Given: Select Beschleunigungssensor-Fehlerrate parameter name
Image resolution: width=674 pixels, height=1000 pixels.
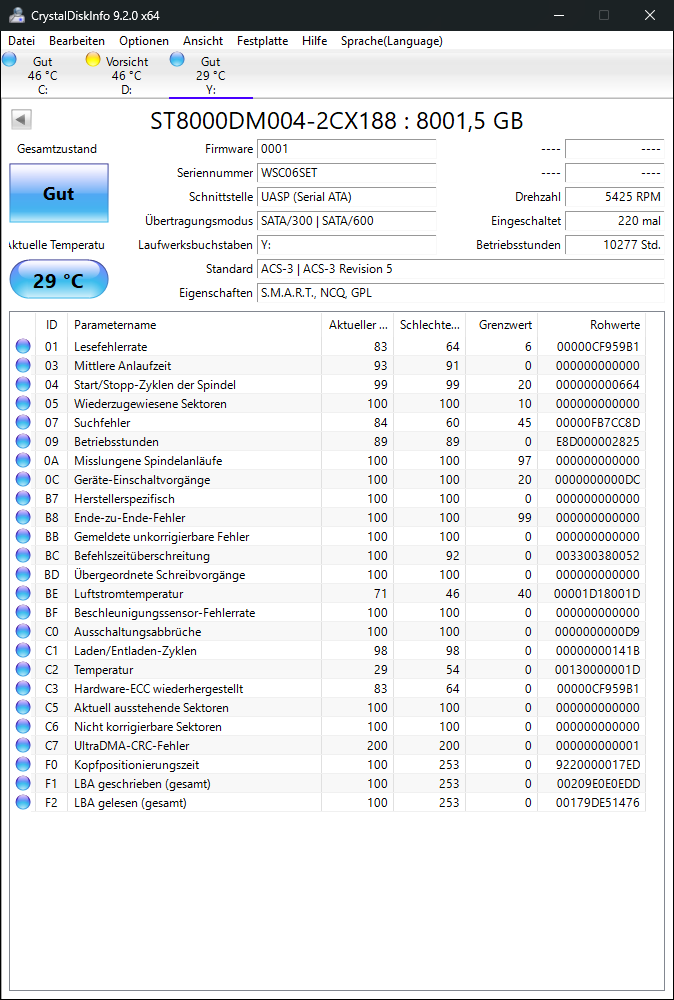Looking at the screenshot, I should click(165, 613).
